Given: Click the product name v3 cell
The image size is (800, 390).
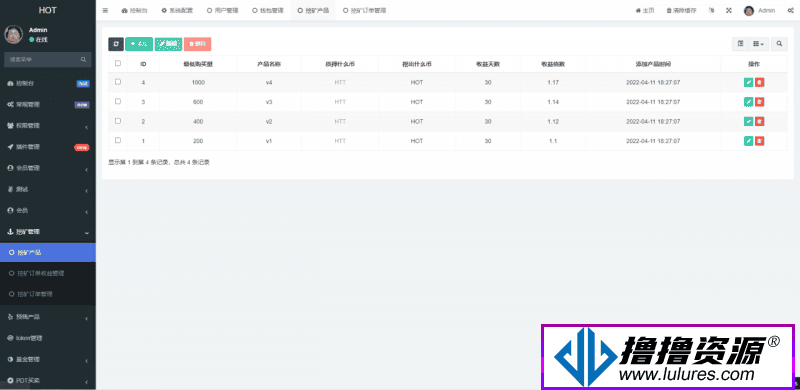Looking at the screenshot, I should (x=269, y=102).
